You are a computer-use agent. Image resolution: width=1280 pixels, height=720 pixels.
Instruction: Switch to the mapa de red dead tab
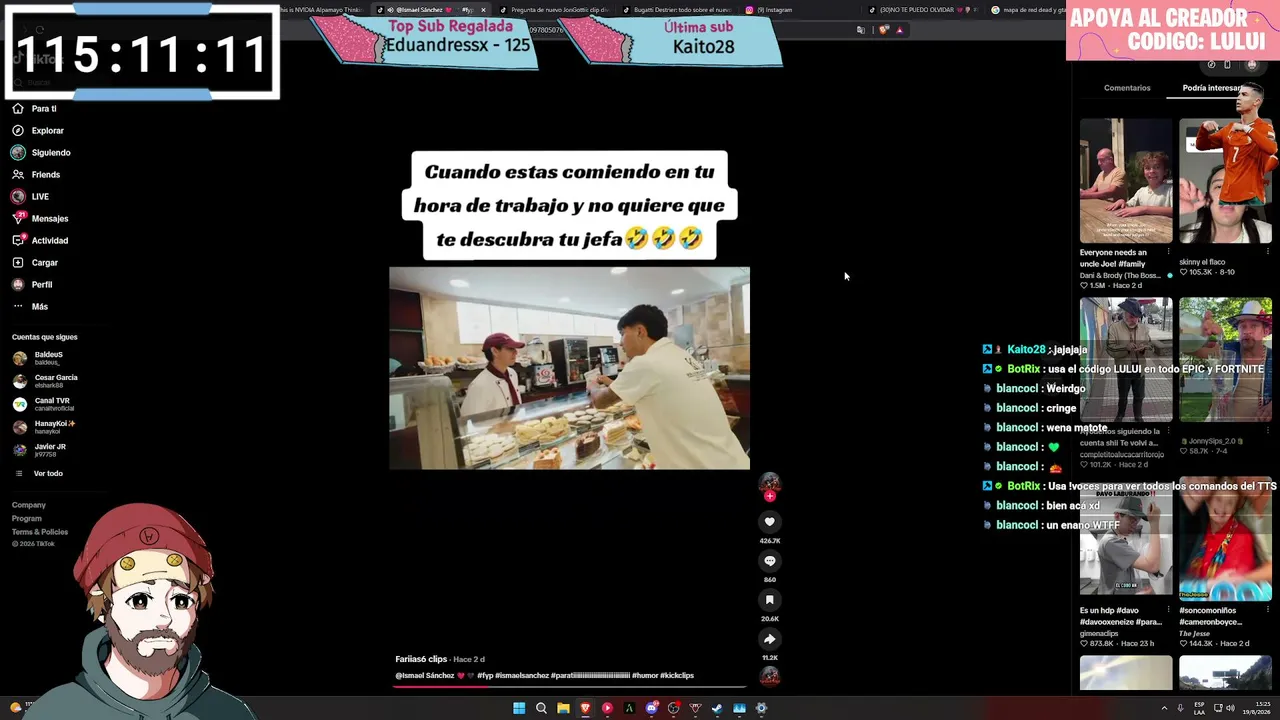click(x=1027, y=10)
